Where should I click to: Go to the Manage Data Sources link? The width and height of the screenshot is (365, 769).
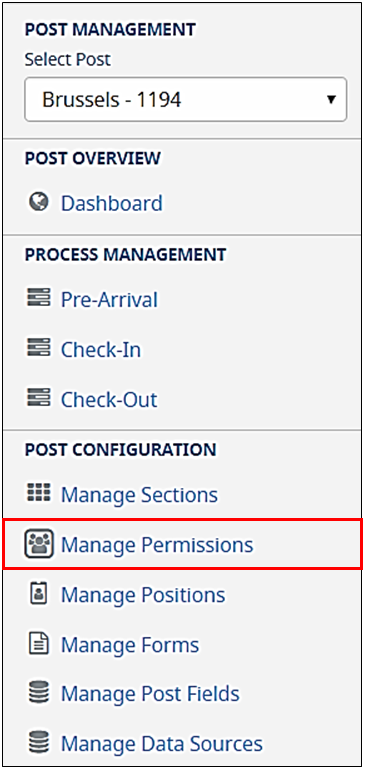tap(161, 743)
